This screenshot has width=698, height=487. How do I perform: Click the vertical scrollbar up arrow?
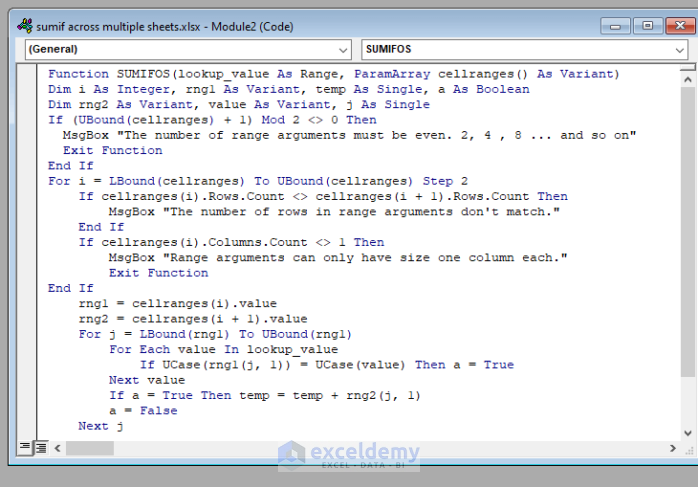pos(687,80)
